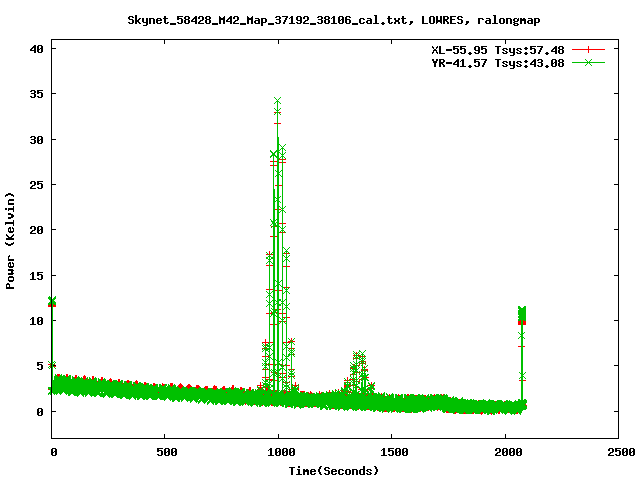This screenshot has width=640, height=480.
Task: Click the y-axis tick label 35
Action: tap(37, 94)
